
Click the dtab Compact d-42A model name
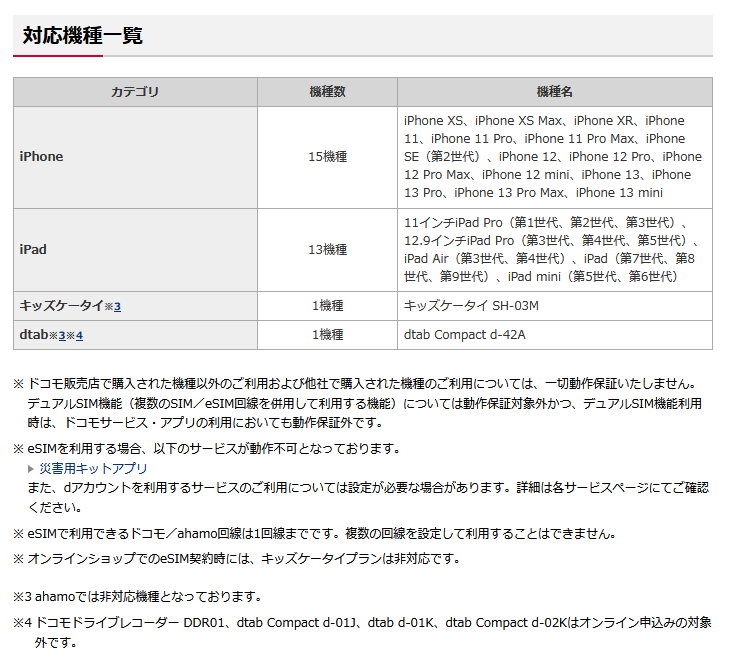point(465,335)
